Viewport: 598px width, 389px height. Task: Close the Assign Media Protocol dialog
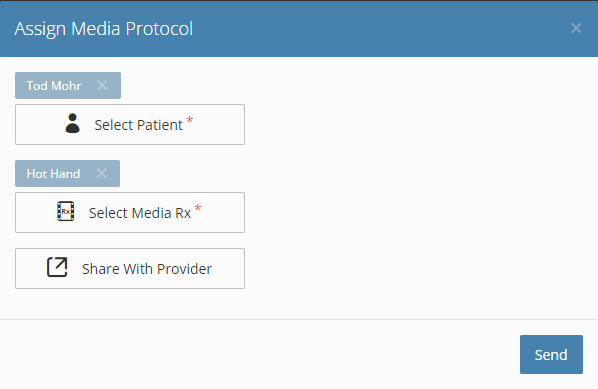tap(576, 28)
